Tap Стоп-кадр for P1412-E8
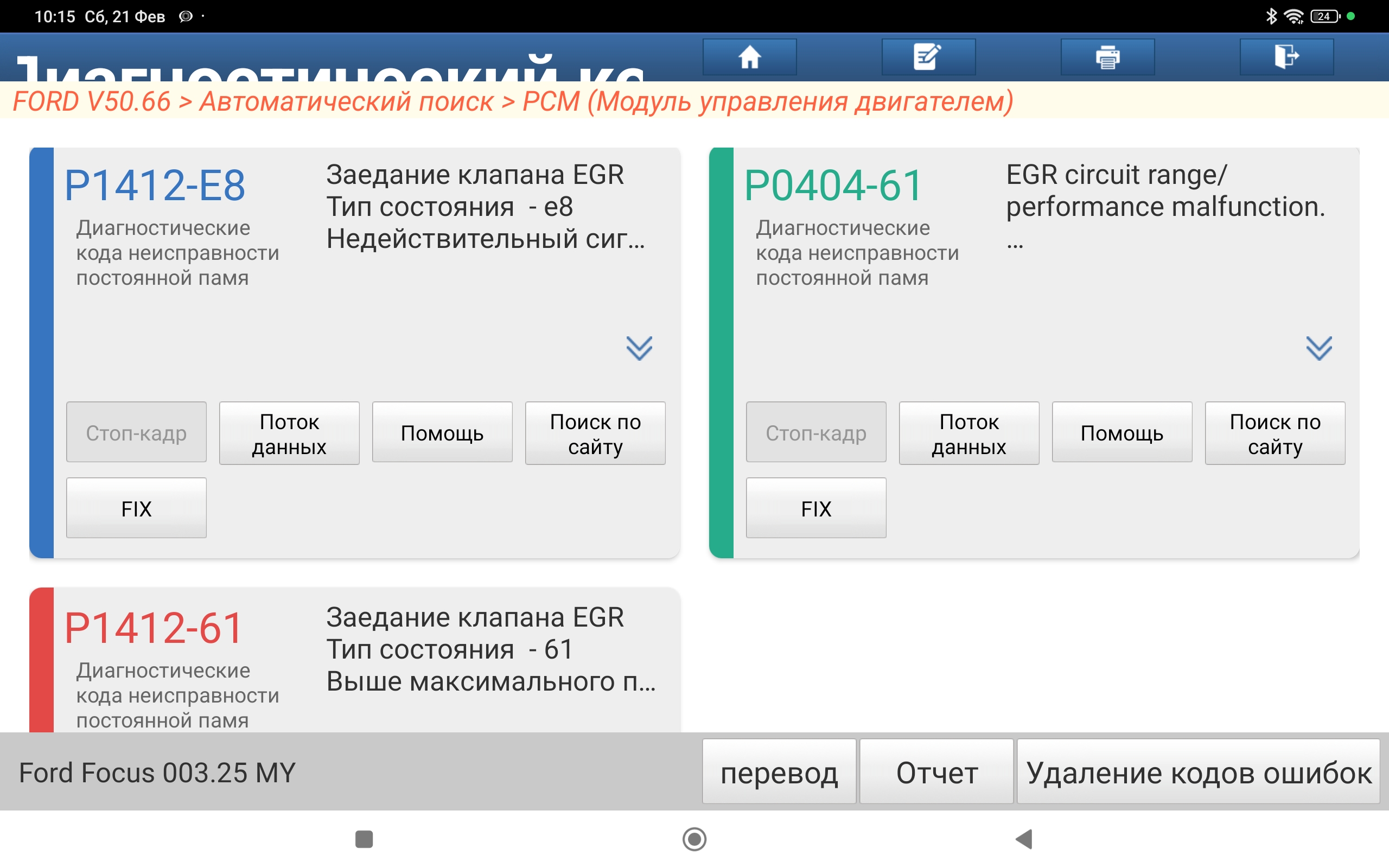 click(x=137, y=432)
